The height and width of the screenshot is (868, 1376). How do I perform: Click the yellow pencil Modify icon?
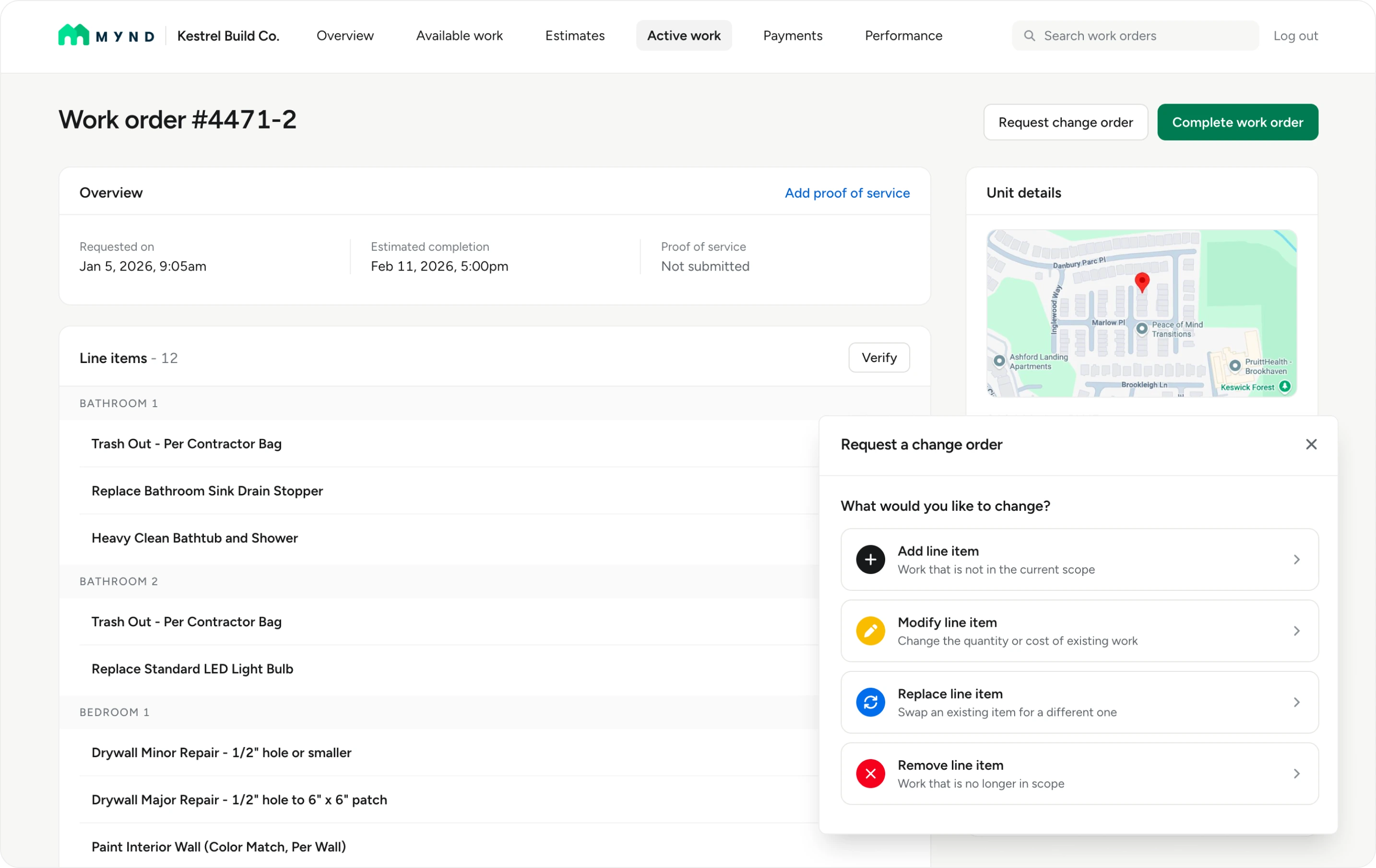pyautogui.click(x=870, y=631)
